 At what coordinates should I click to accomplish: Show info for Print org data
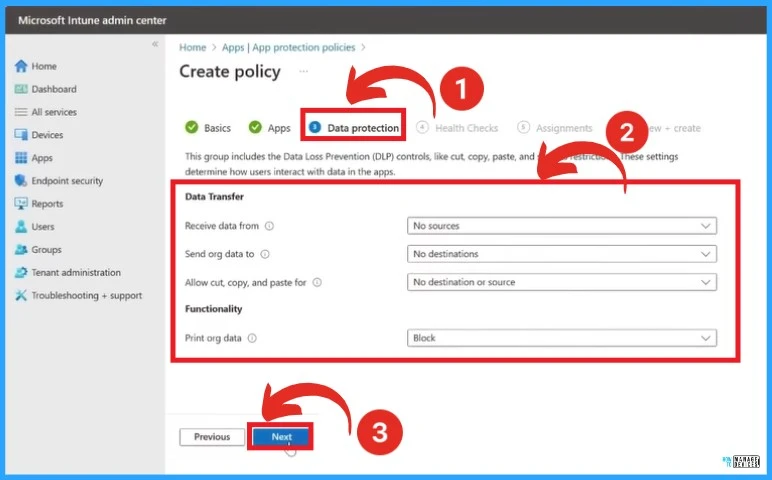point(252,338)
